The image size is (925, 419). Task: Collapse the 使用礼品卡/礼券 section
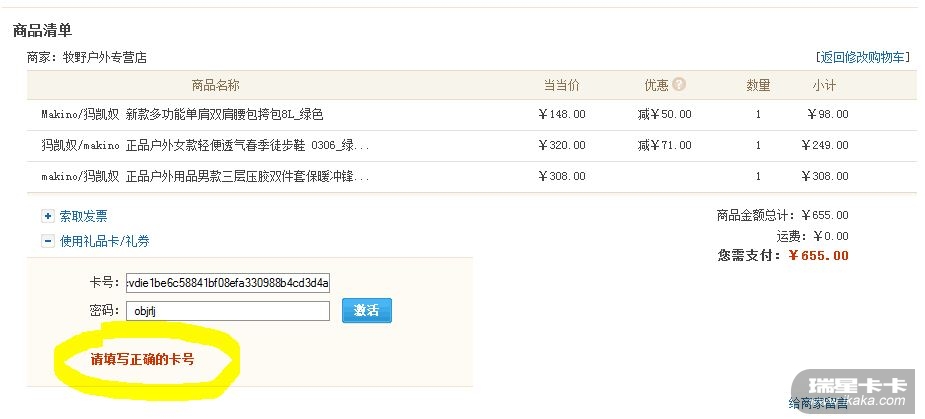[48, 241]
